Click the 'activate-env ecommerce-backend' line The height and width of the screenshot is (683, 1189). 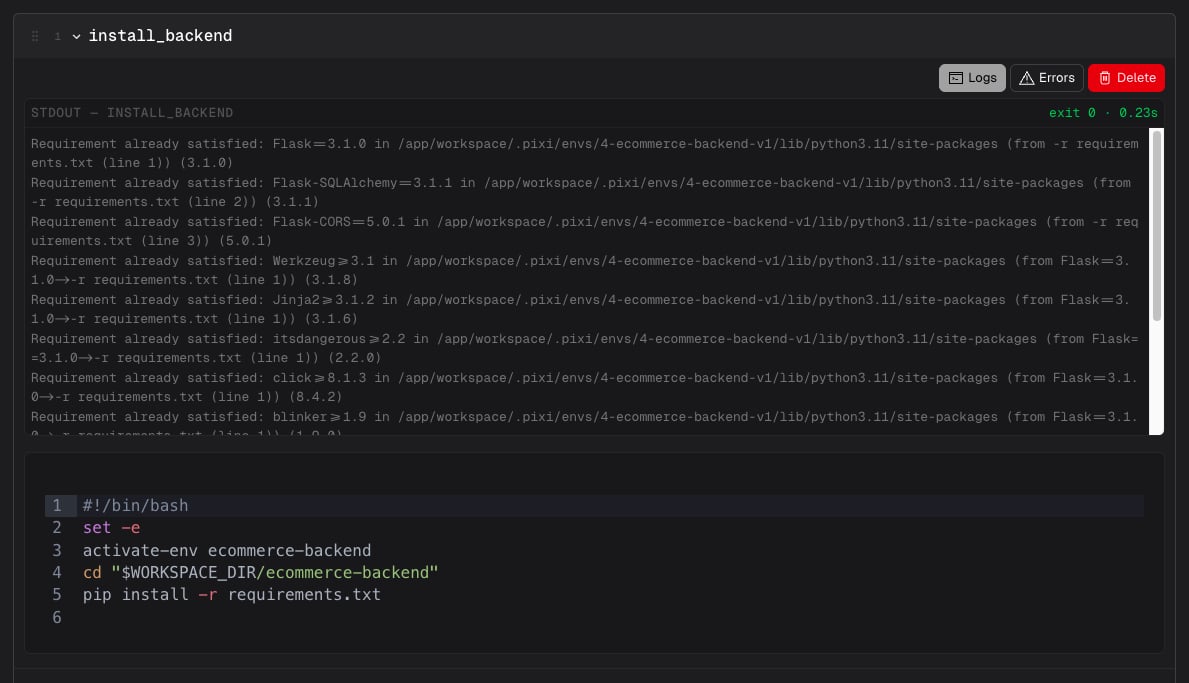pyautogui.click(x=227, y=550)
